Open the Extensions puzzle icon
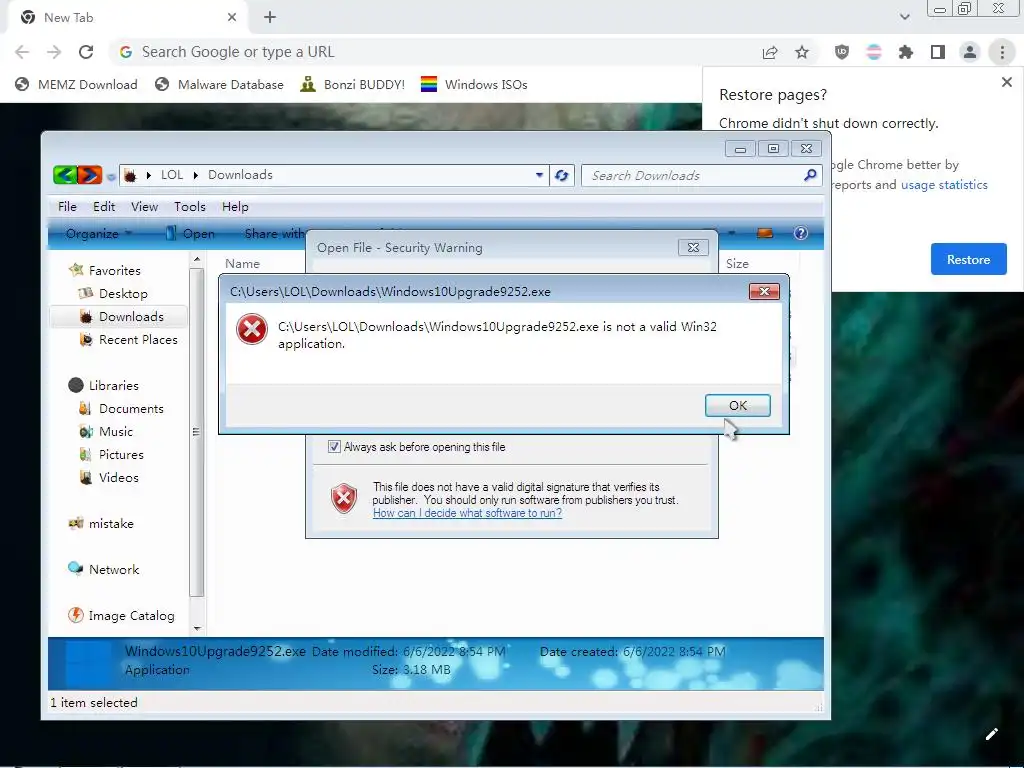Image resolution: width=1024 pixels, height=768 pixels. [x=906, y=52]
